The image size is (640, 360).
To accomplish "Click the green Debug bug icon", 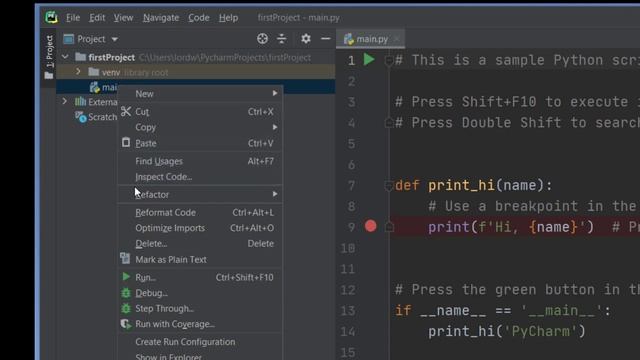I will pos(126,293).
